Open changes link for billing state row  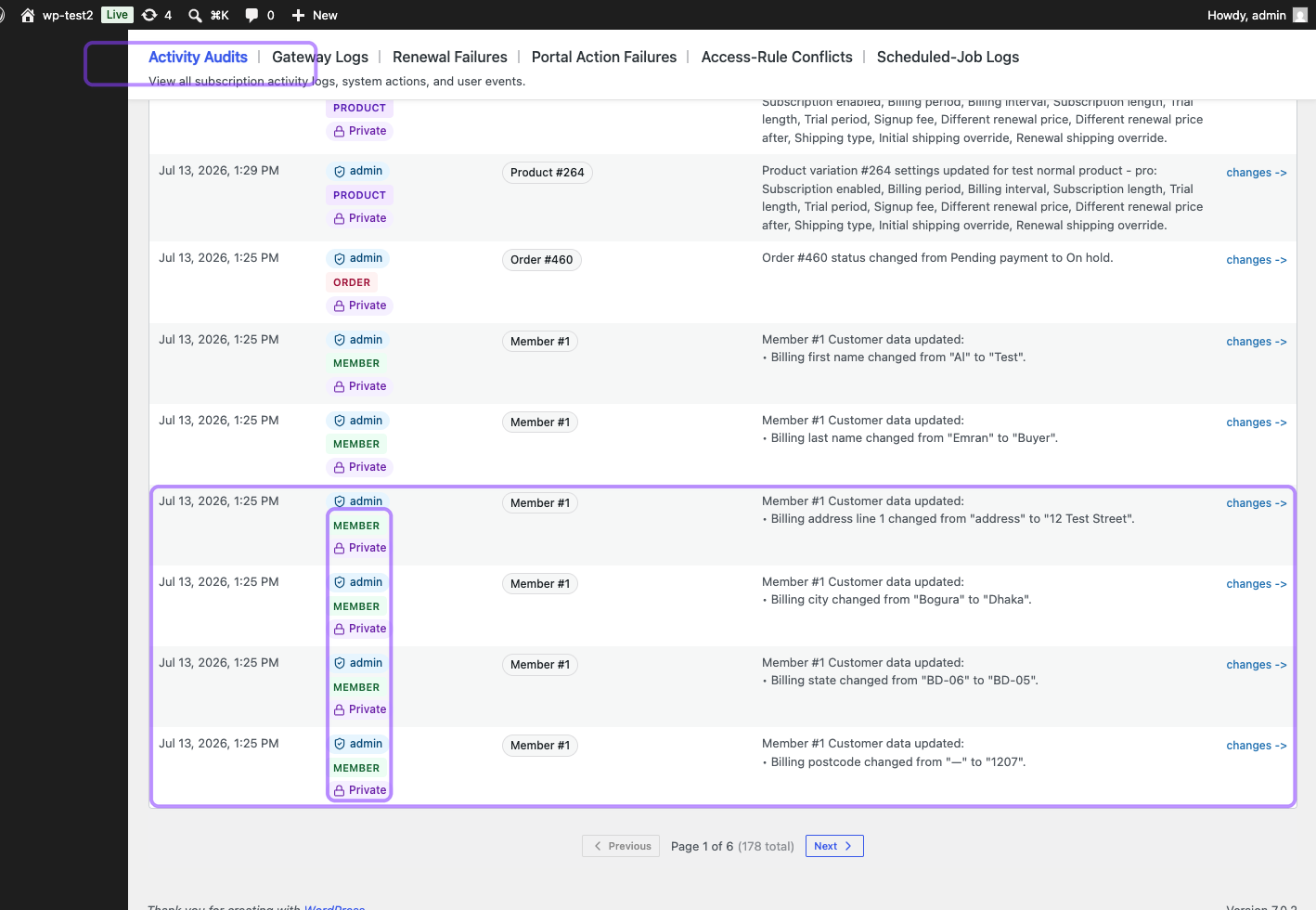1257,665
